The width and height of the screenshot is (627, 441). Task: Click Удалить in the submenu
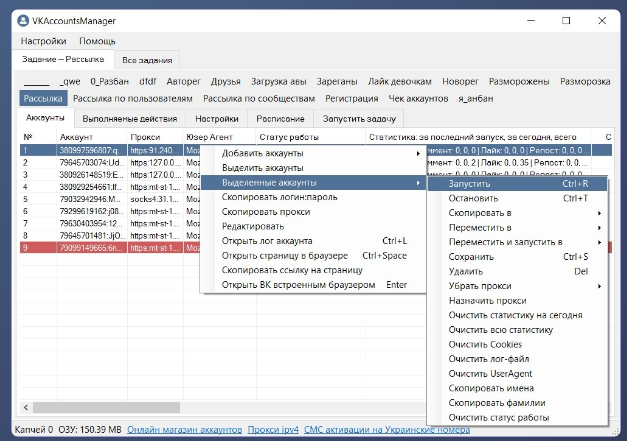[517, 271]
